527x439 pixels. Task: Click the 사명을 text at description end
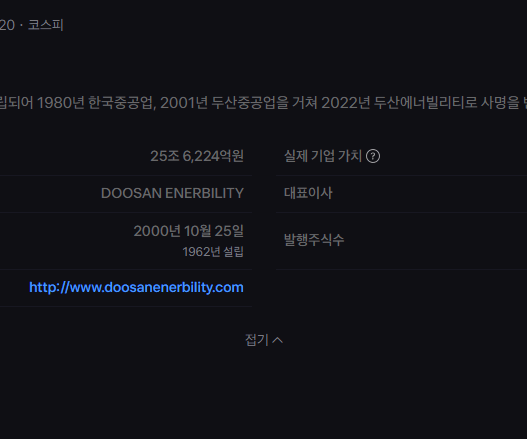500,103
